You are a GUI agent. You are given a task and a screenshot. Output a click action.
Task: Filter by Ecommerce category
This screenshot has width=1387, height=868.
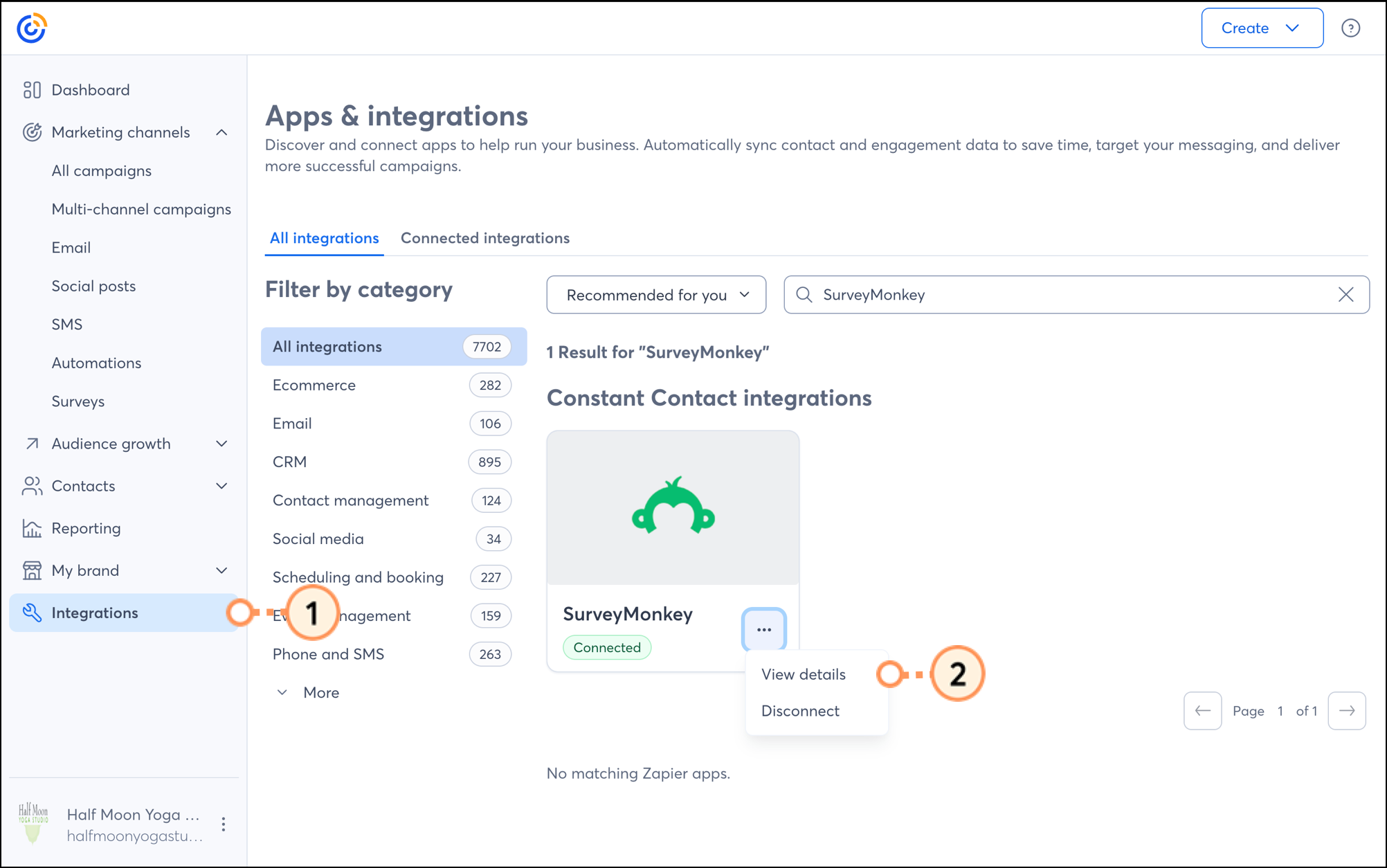click(x=392, y=386)
